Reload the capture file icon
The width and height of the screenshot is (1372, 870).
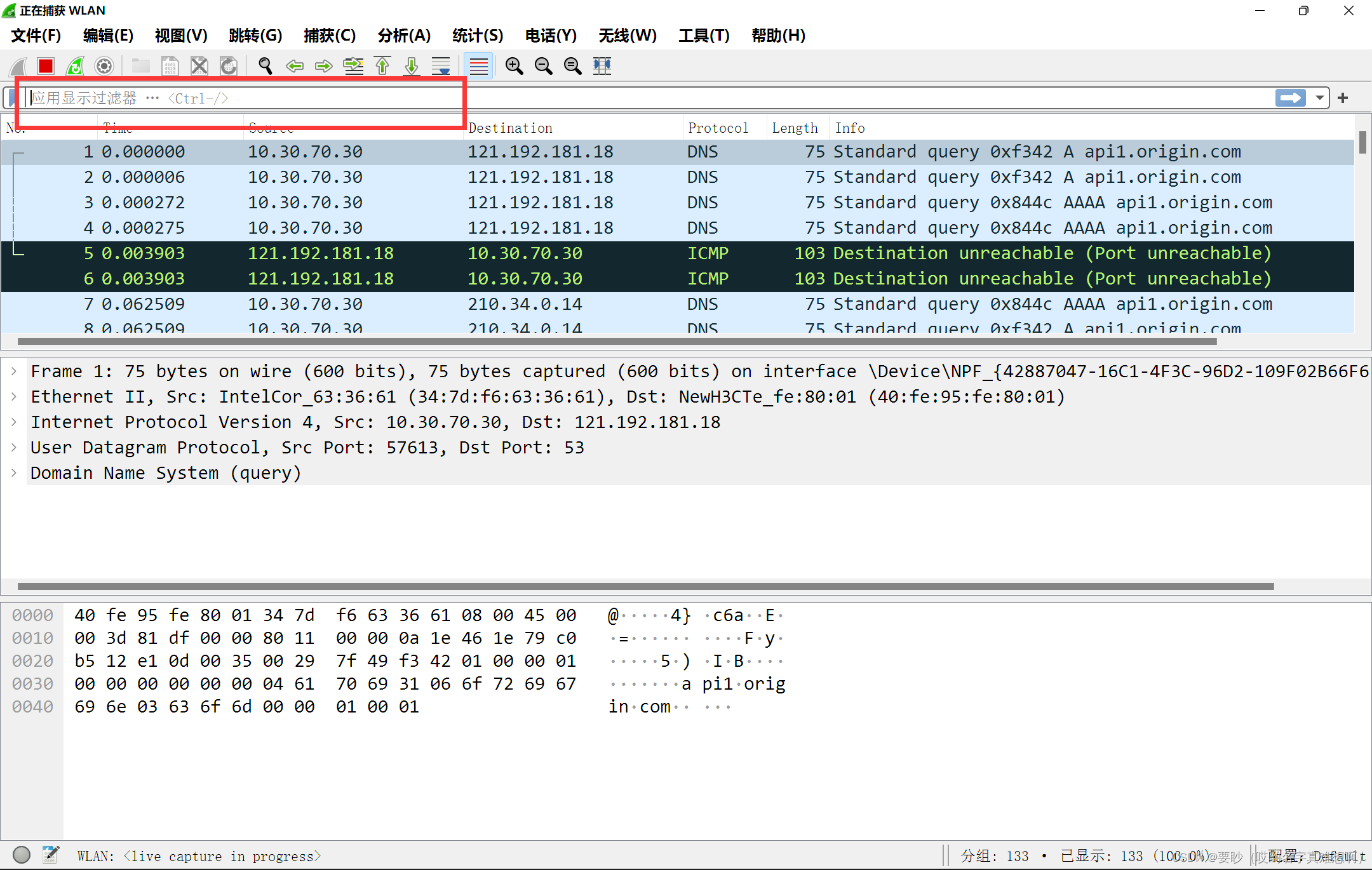229,66
